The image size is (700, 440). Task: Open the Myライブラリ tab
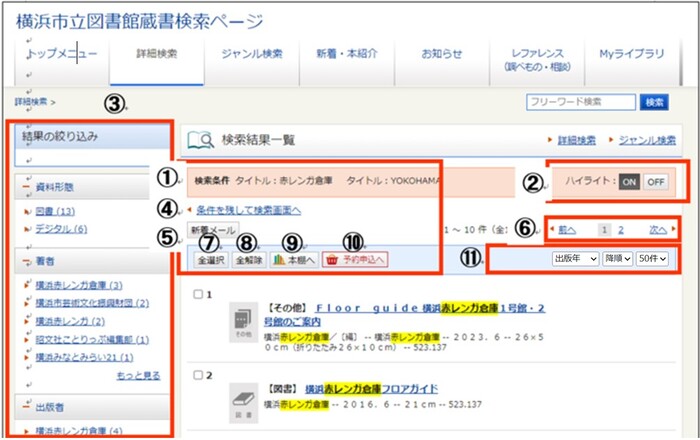point(634,54)
